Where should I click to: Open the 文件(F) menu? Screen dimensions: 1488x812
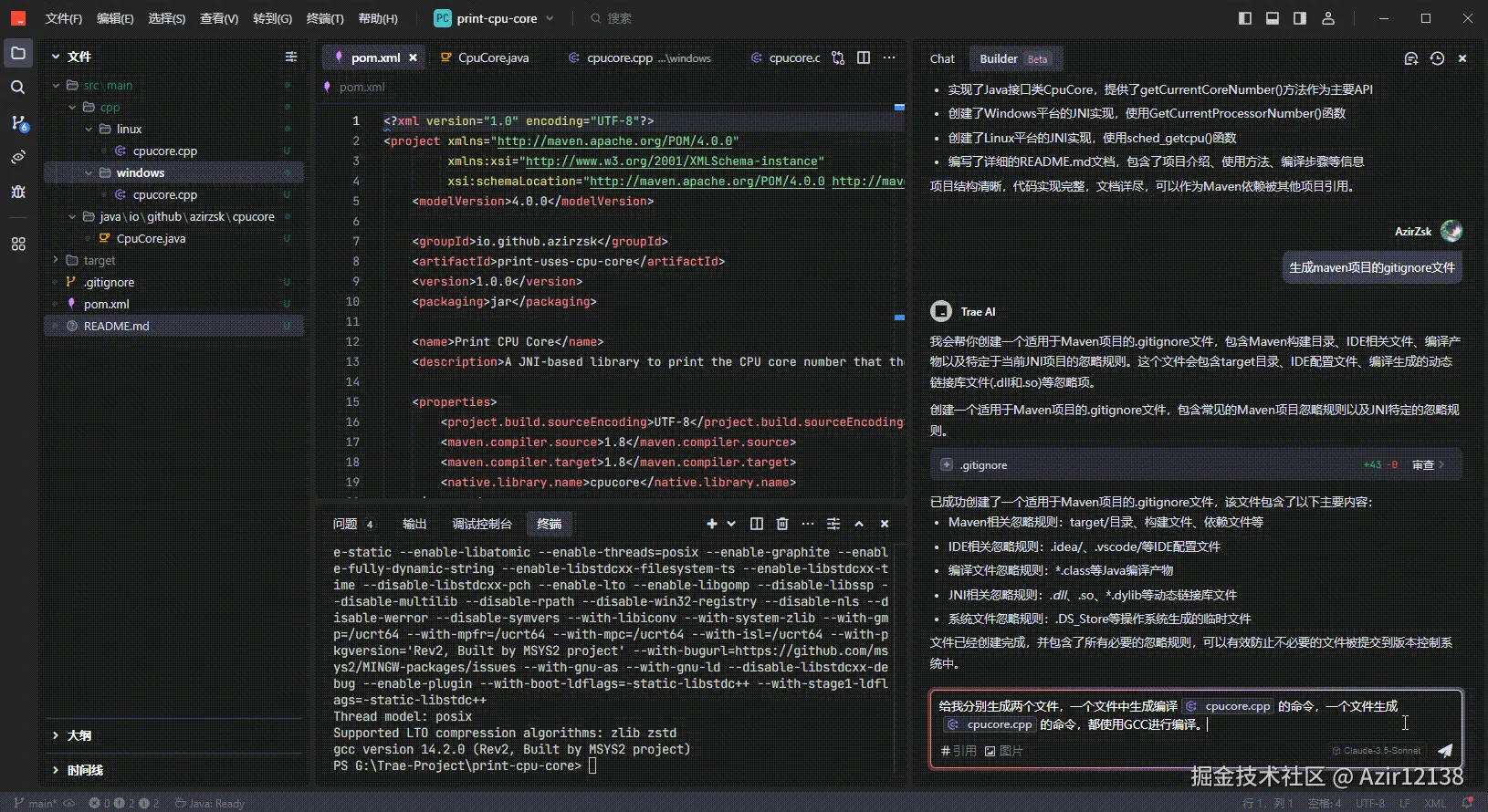click(x=63, y=18)
